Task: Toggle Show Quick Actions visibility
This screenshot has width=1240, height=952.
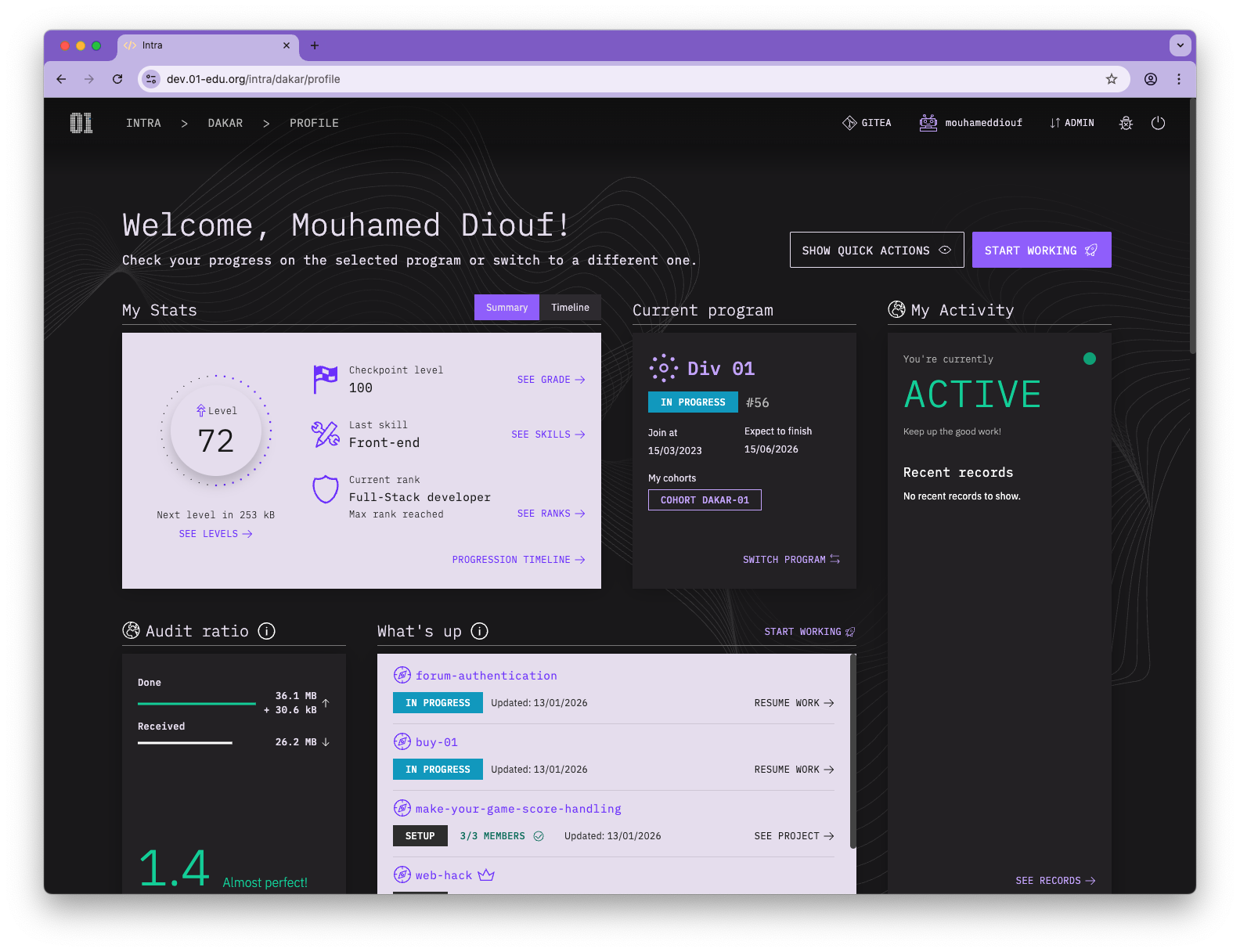Action: tap(876, 251)
